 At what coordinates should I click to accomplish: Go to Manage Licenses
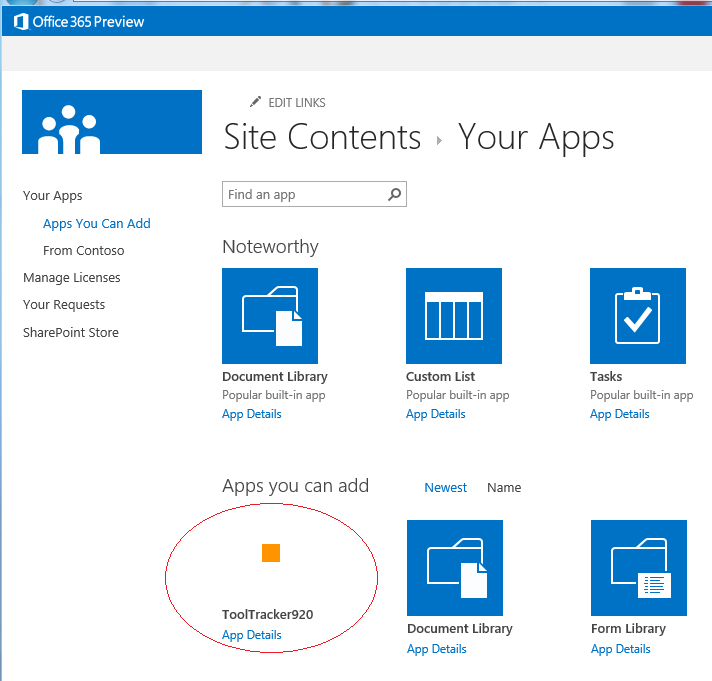(72, 277)
